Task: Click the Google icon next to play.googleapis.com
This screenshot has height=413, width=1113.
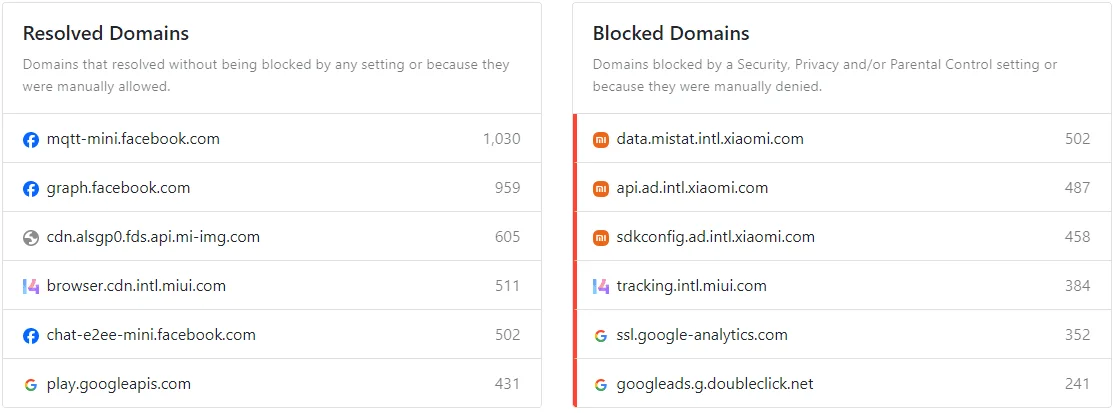Action: point(31,384)
